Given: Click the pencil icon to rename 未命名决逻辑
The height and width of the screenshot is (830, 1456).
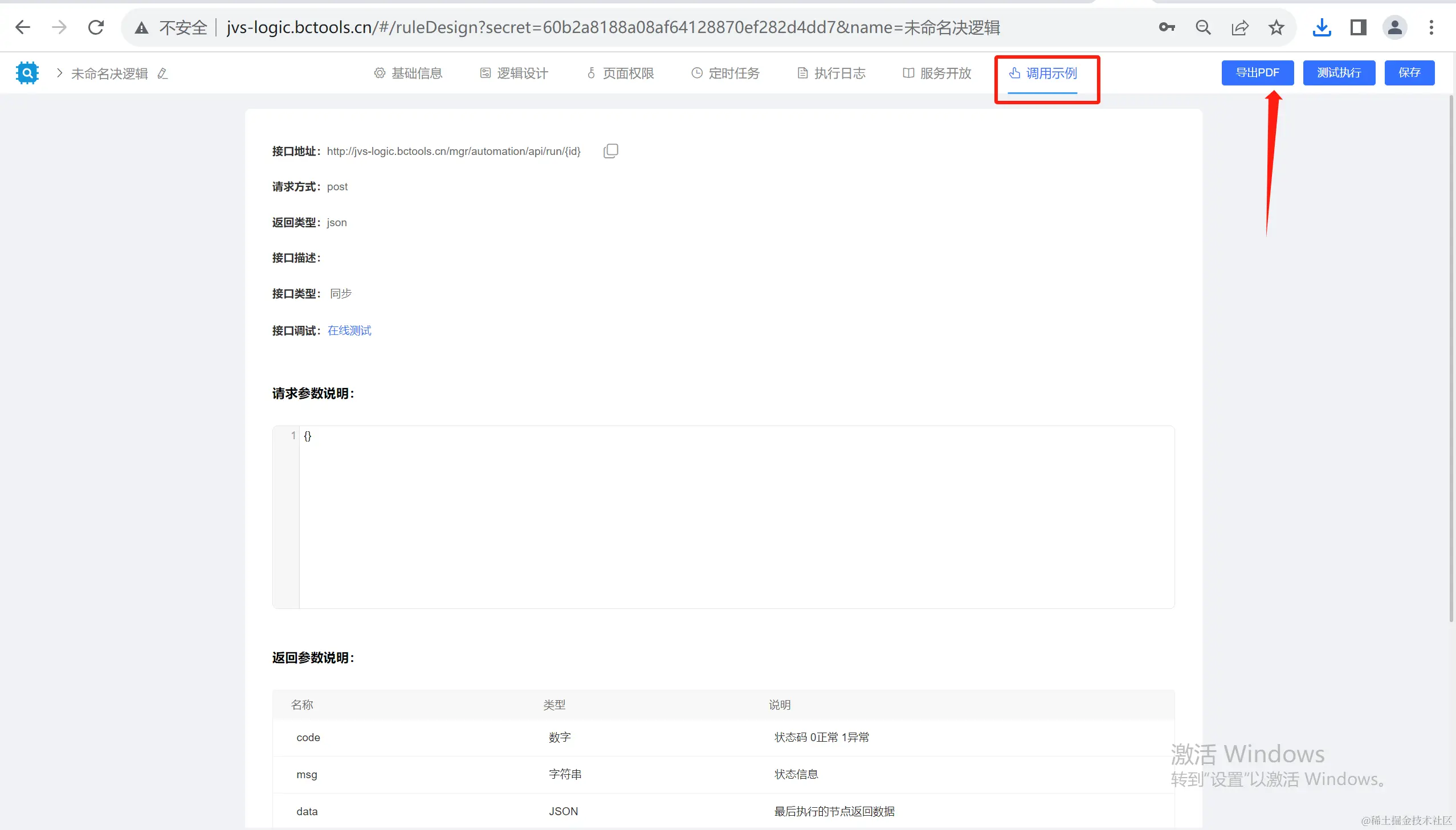Looking at the screenshot, I should pyautogui.click(x=162, y=73).
